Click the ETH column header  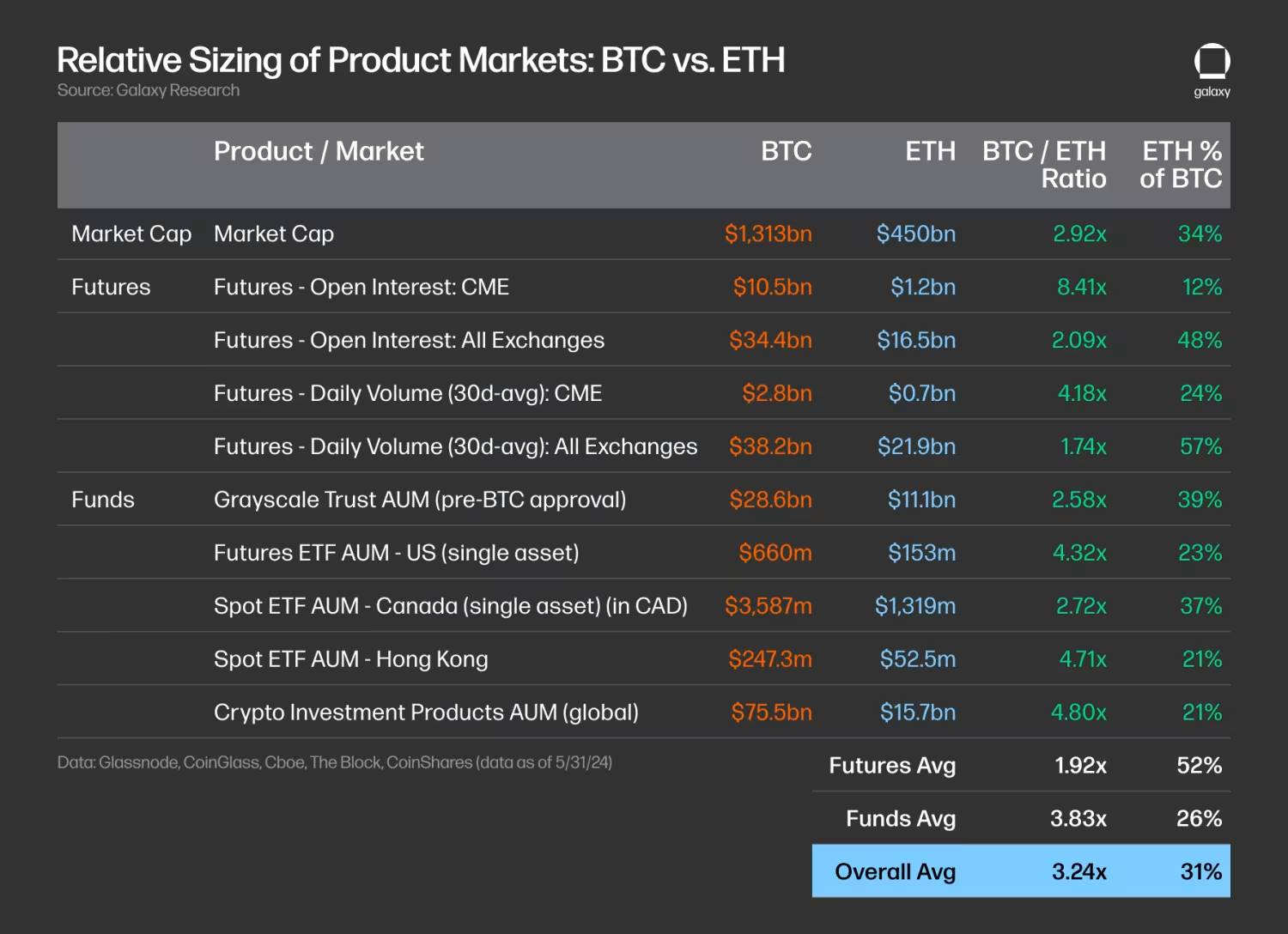tap(930, 151)
